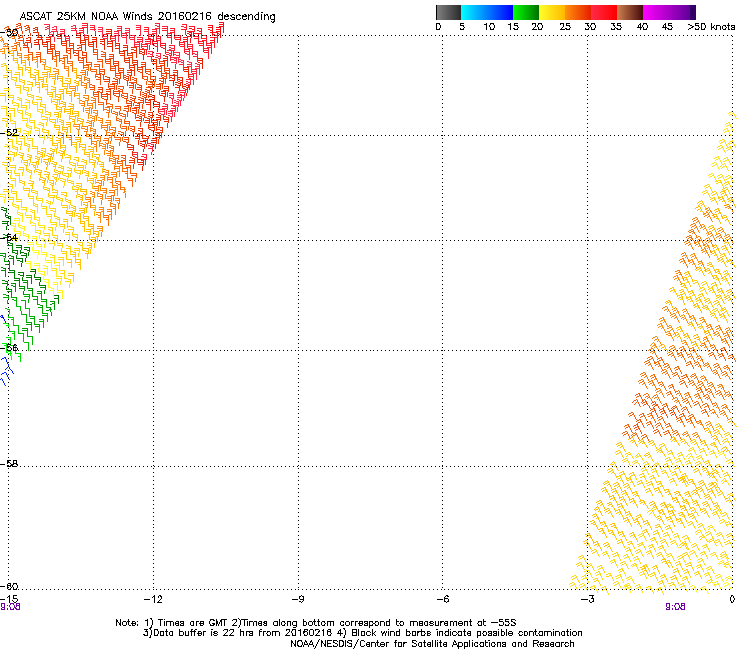The image size is (740, 650).
Task: Click the 'Times are GMT' note line
Action: coord(316,623)
